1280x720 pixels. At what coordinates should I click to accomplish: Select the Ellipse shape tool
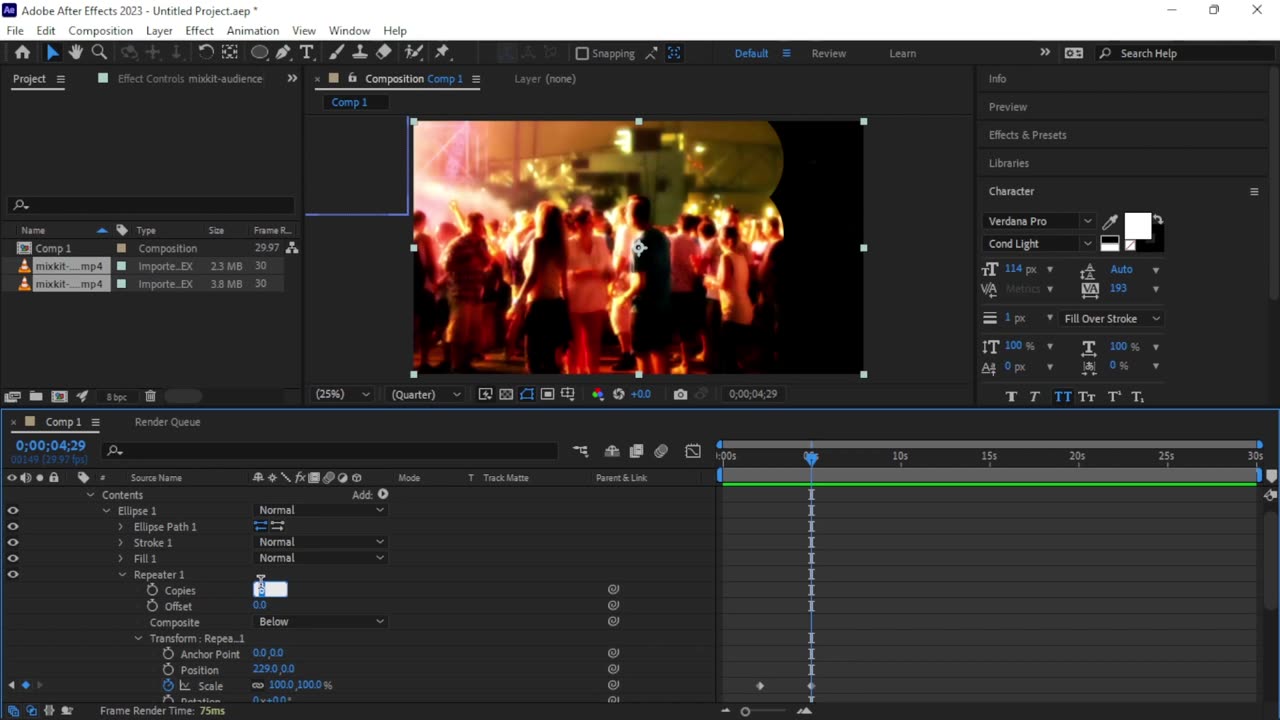pos(259,53)
